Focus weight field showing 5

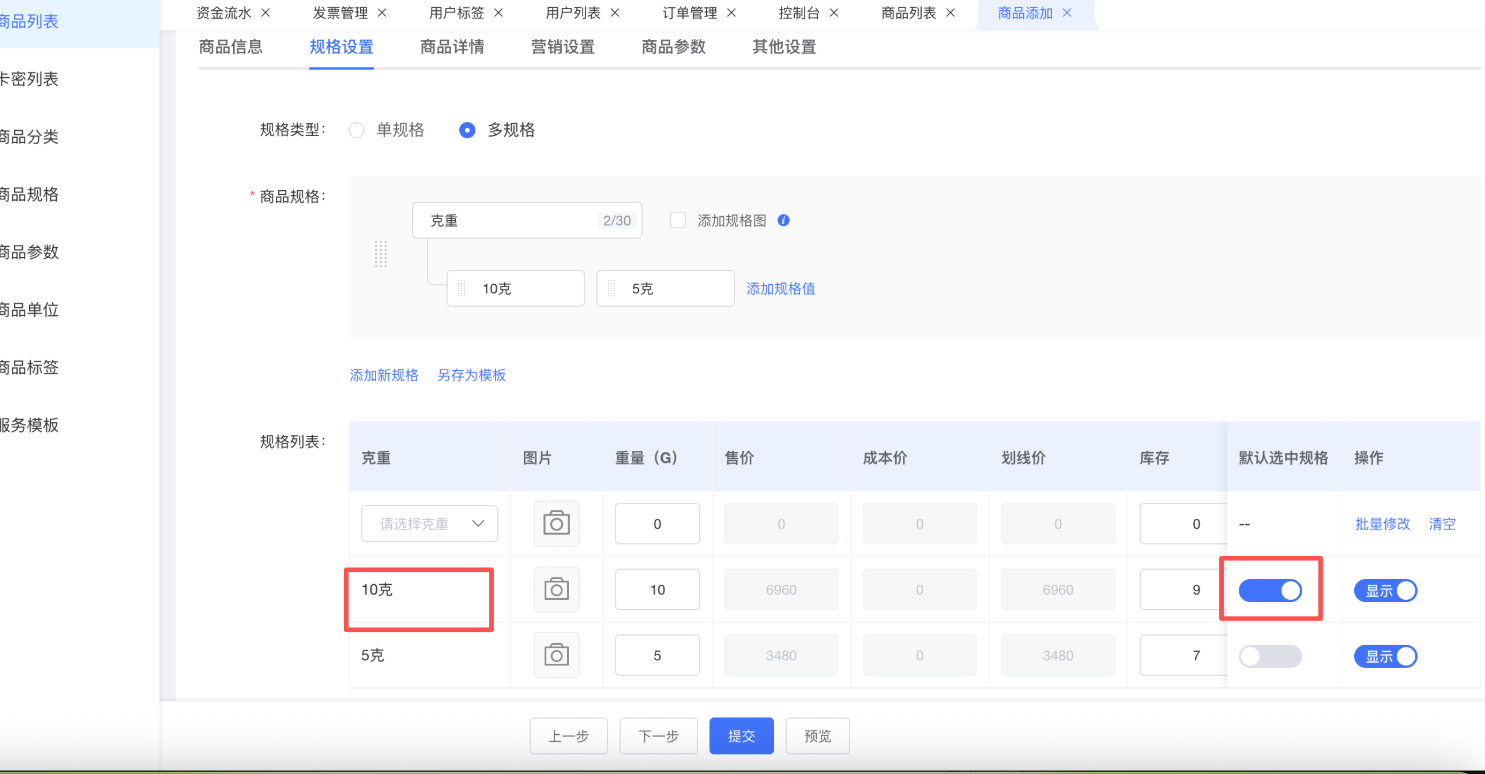coord(657,656)
